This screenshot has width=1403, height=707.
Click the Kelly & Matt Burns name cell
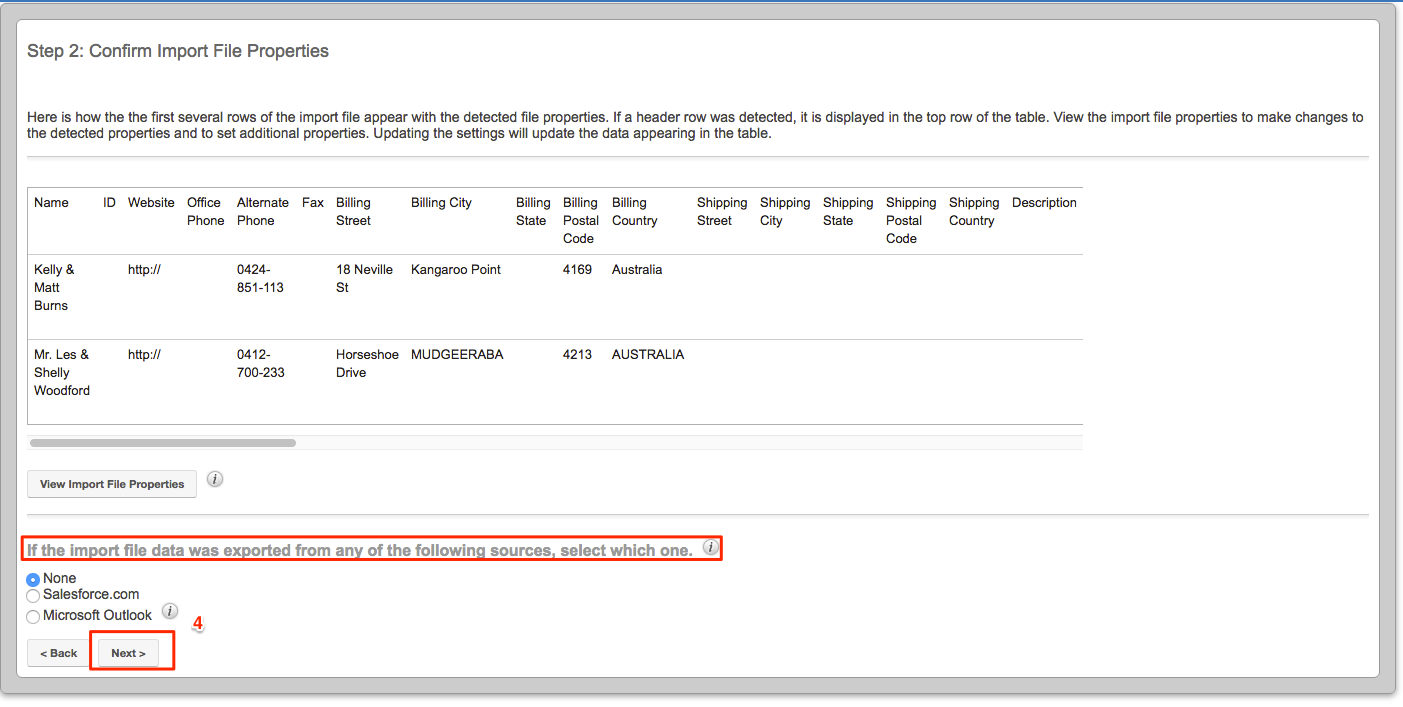tap(54, 287)
